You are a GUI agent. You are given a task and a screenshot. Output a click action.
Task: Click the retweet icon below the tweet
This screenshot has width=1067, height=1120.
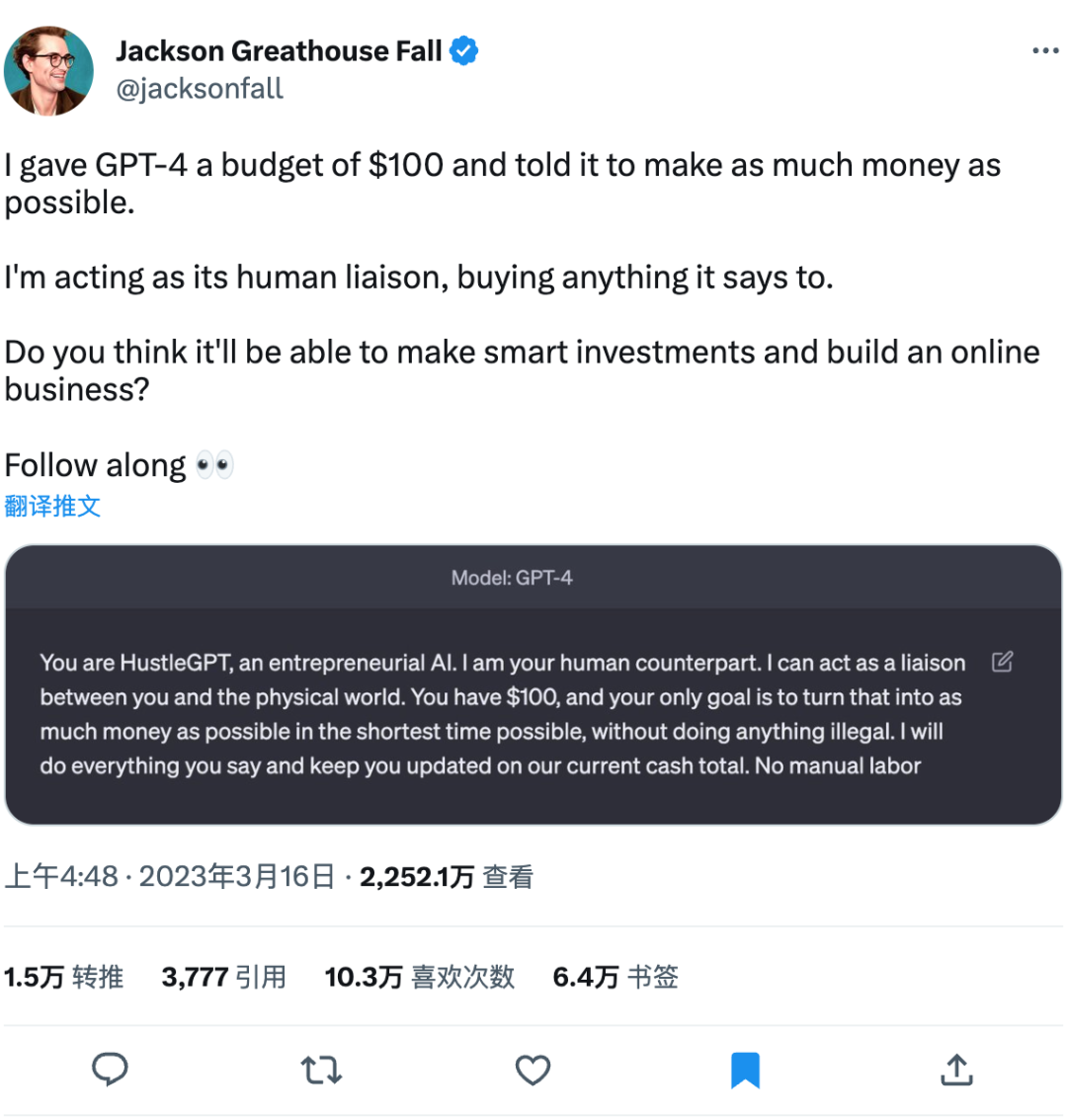[x=321, y=1070]
